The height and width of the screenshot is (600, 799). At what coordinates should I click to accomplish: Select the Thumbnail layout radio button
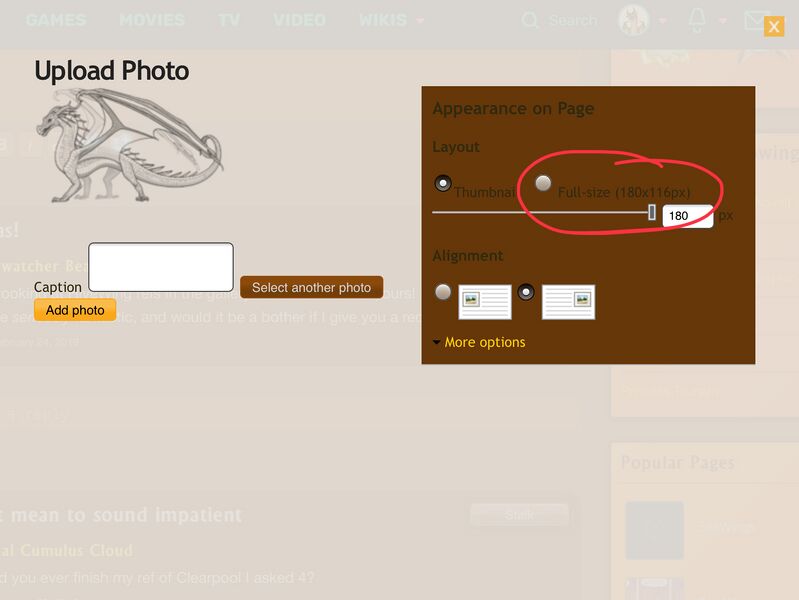(x=442, y=183)
